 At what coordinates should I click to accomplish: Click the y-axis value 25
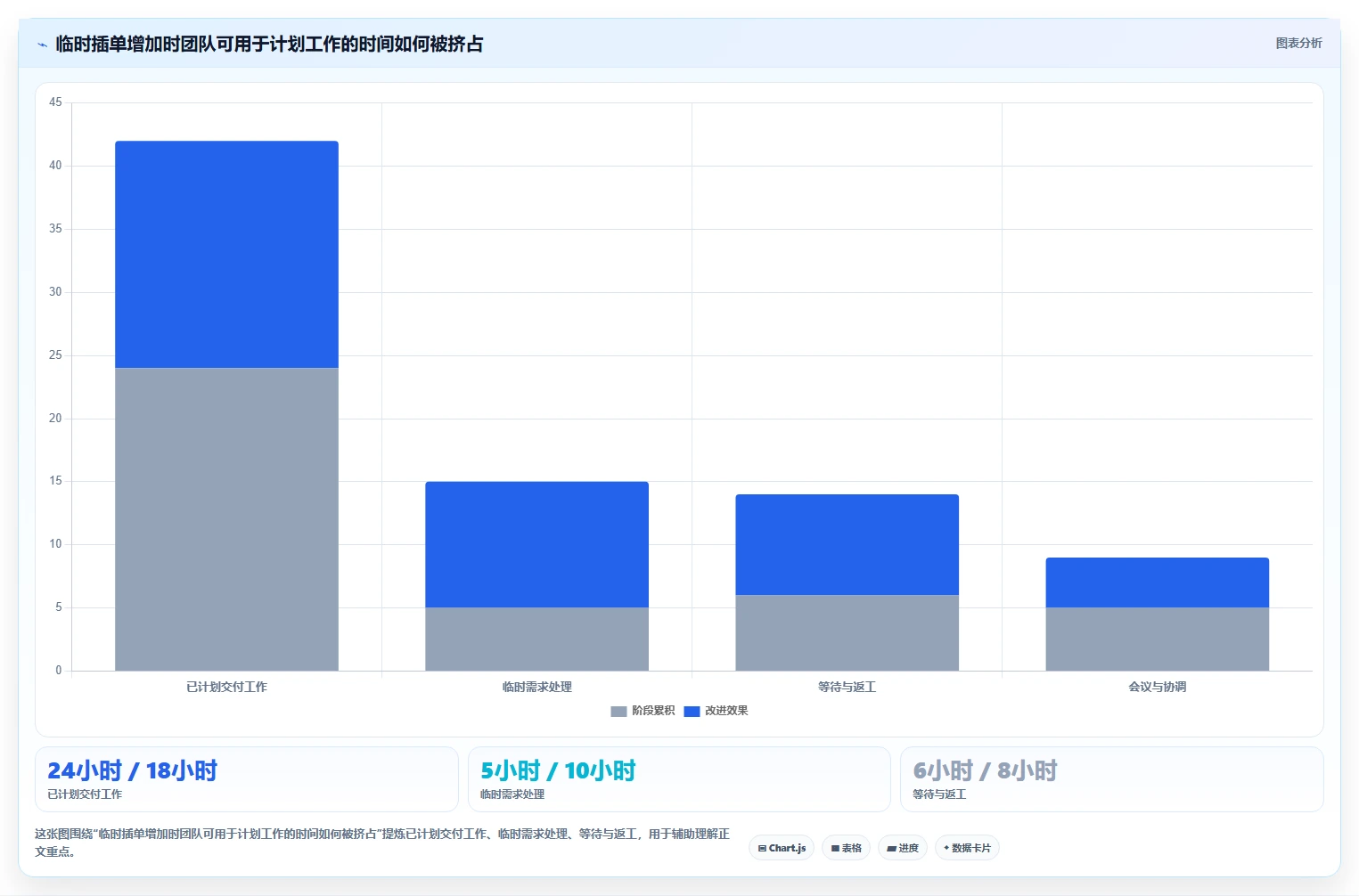click(x=55, y=355)
